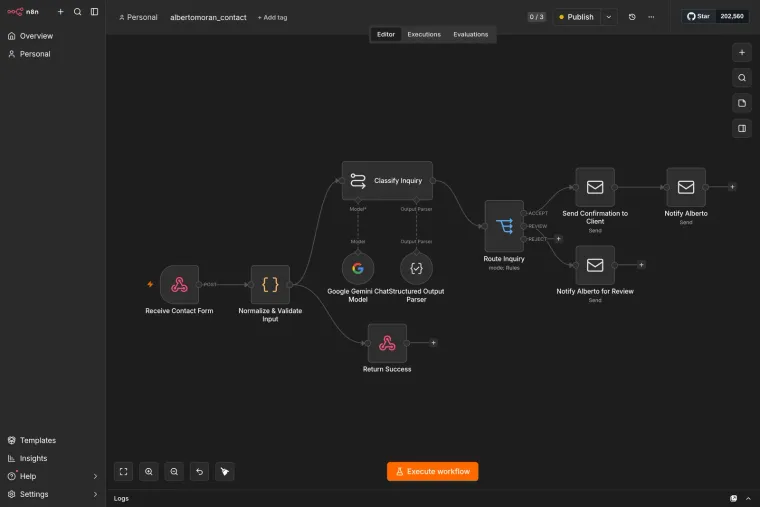Collapse the sidebar panel icon
The height and width of the screenshot is (507, 760).
(x=95, y=12)
